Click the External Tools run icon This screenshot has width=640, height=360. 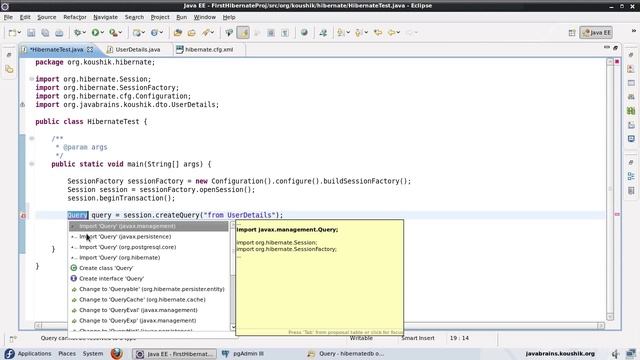pos(113,33)
